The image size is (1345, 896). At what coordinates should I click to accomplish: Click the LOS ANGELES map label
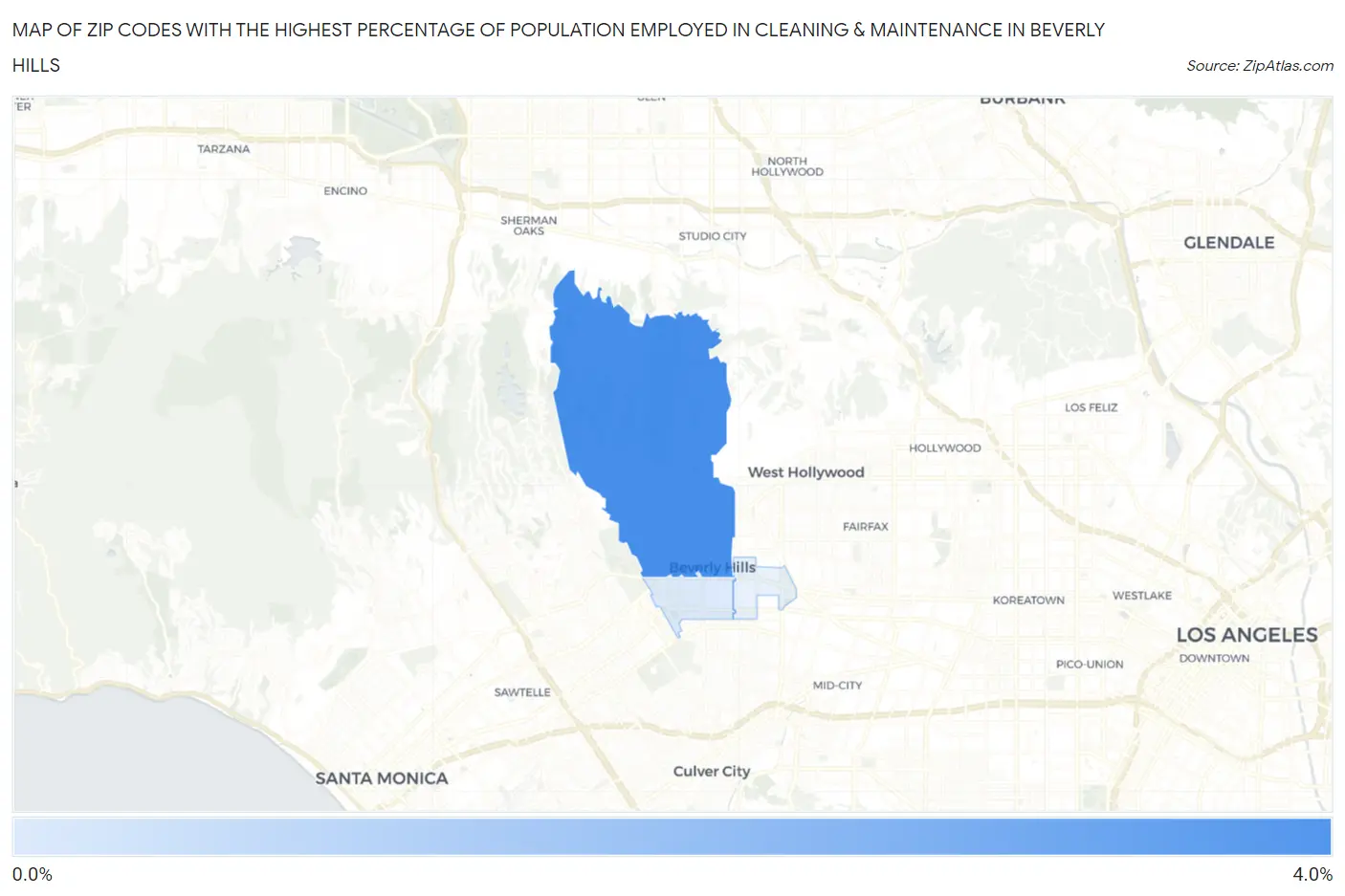(x=1246, y=635)
